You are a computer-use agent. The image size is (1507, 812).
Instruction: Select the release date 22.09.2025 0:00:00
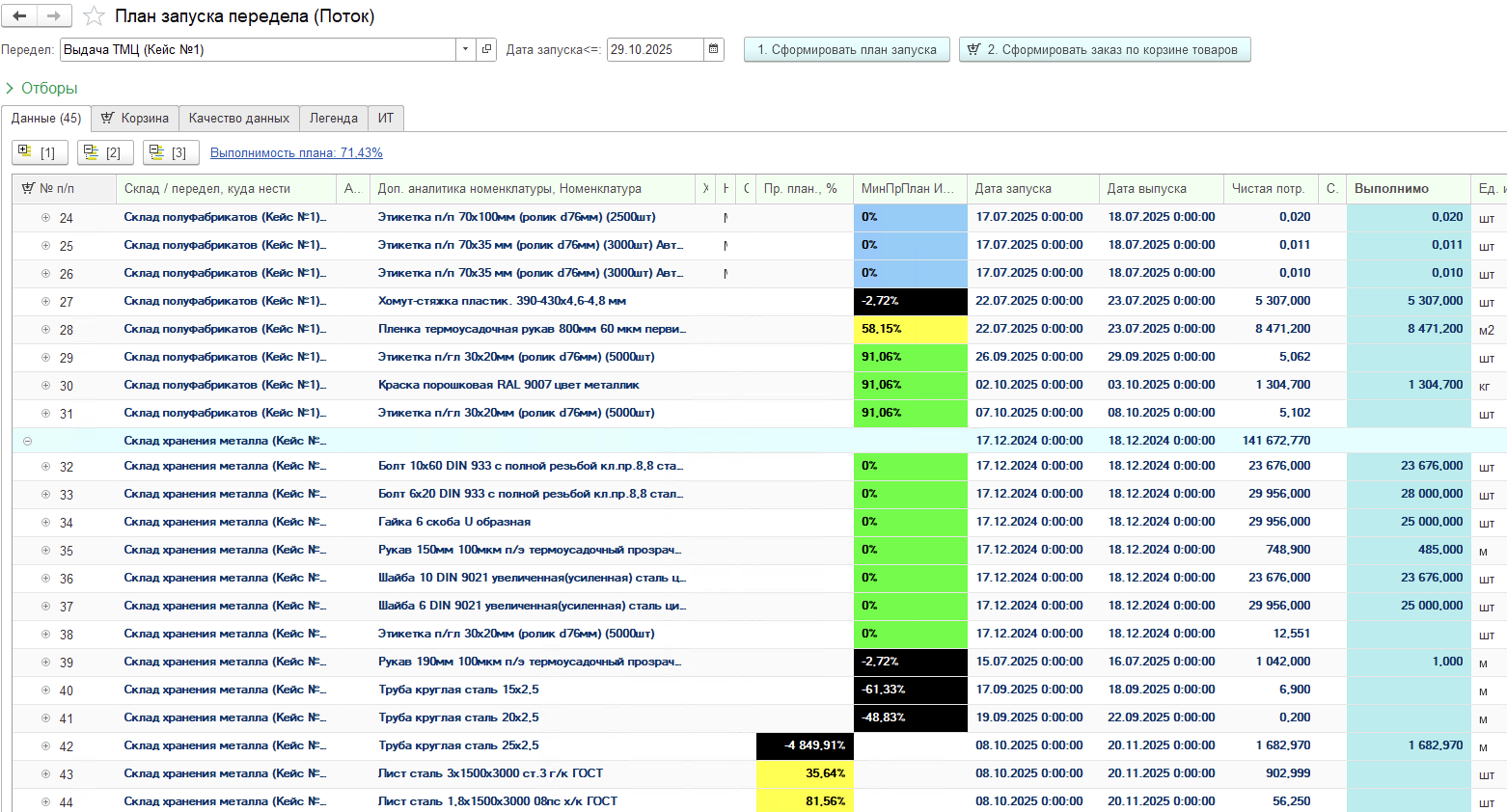click(x=1162, y=718)
